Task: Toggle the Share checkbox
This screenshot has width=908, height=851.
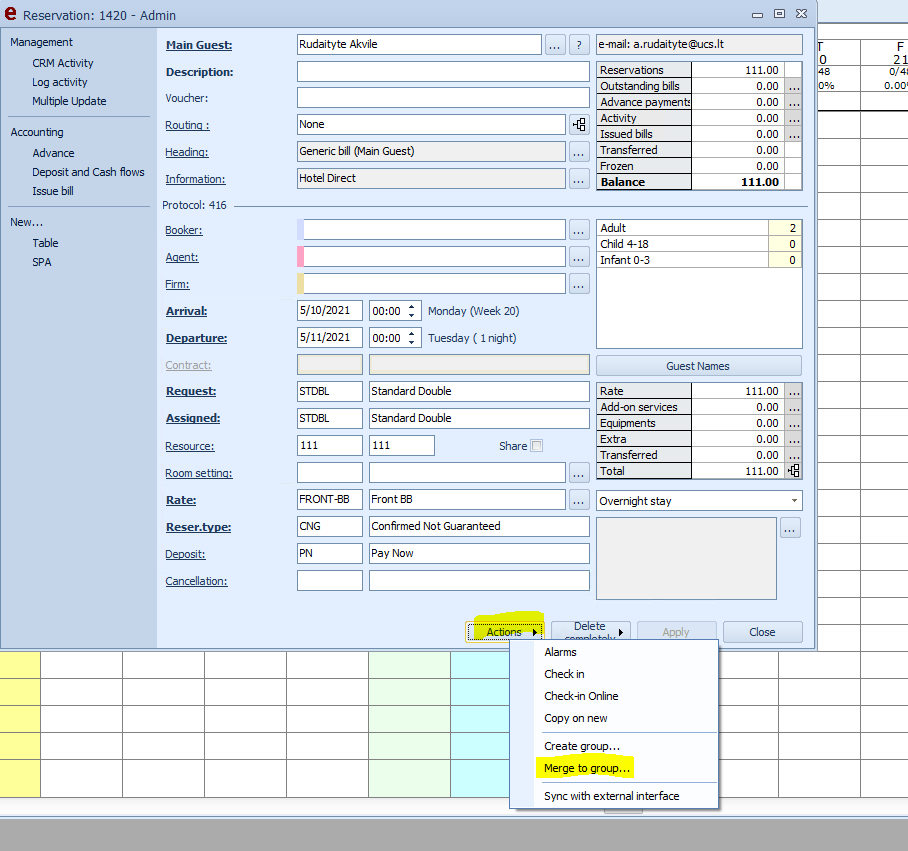Action: (537, 446)
